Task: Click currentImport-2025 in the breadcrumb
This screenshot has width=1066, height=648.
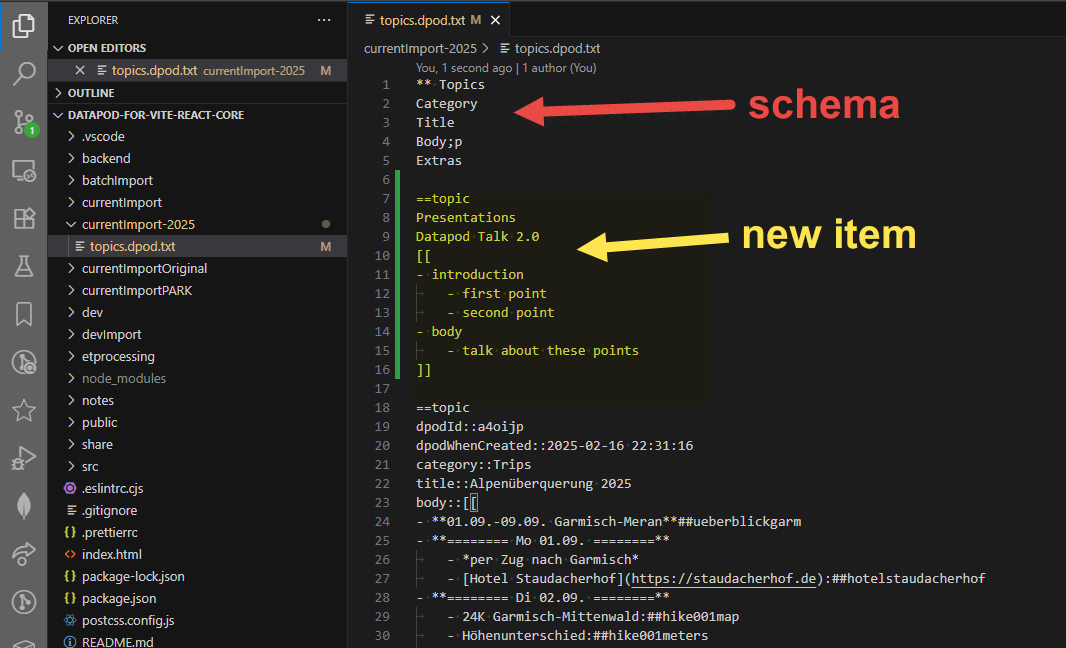Action: pos(420,48)
